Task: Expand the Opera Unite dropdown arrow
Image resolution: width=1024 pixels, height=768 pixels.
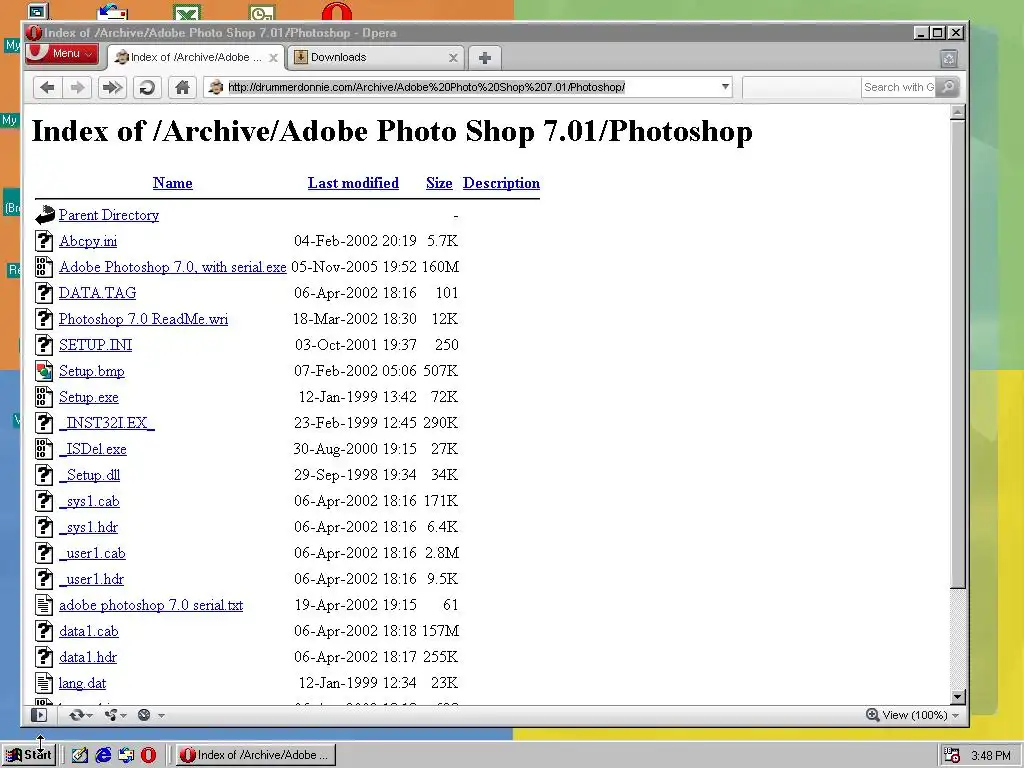Action: point(124,716)
